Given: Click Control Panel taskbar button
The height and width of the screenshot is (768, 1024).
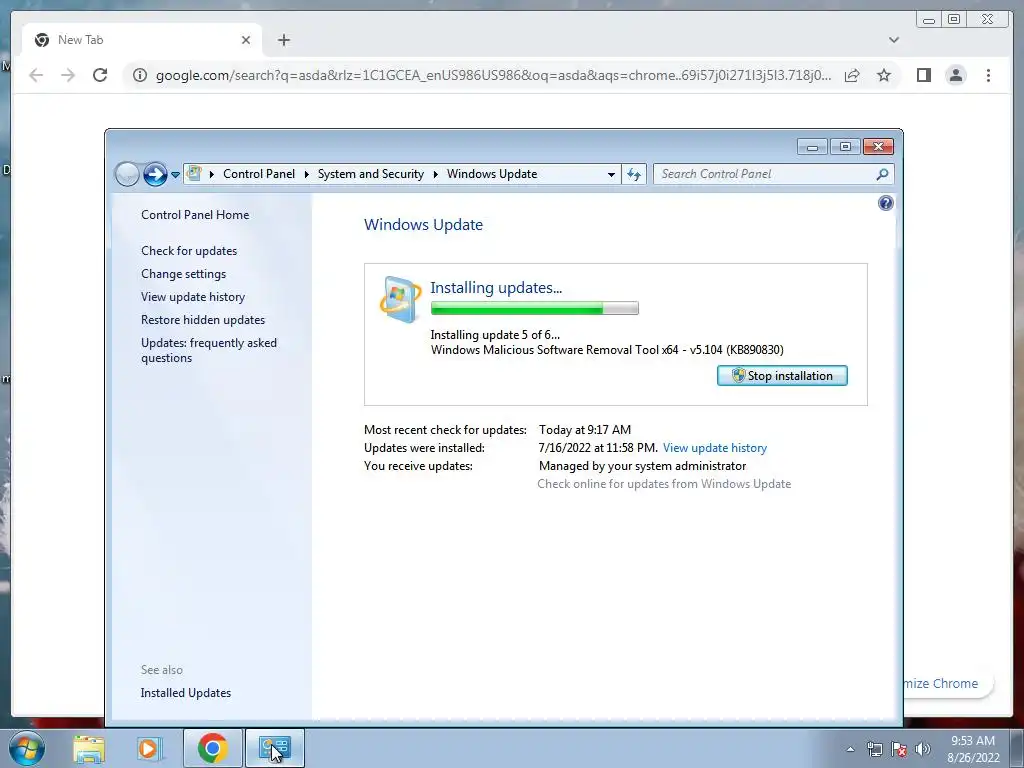Looking at the screenshot, I should click(x=275, y=748).
